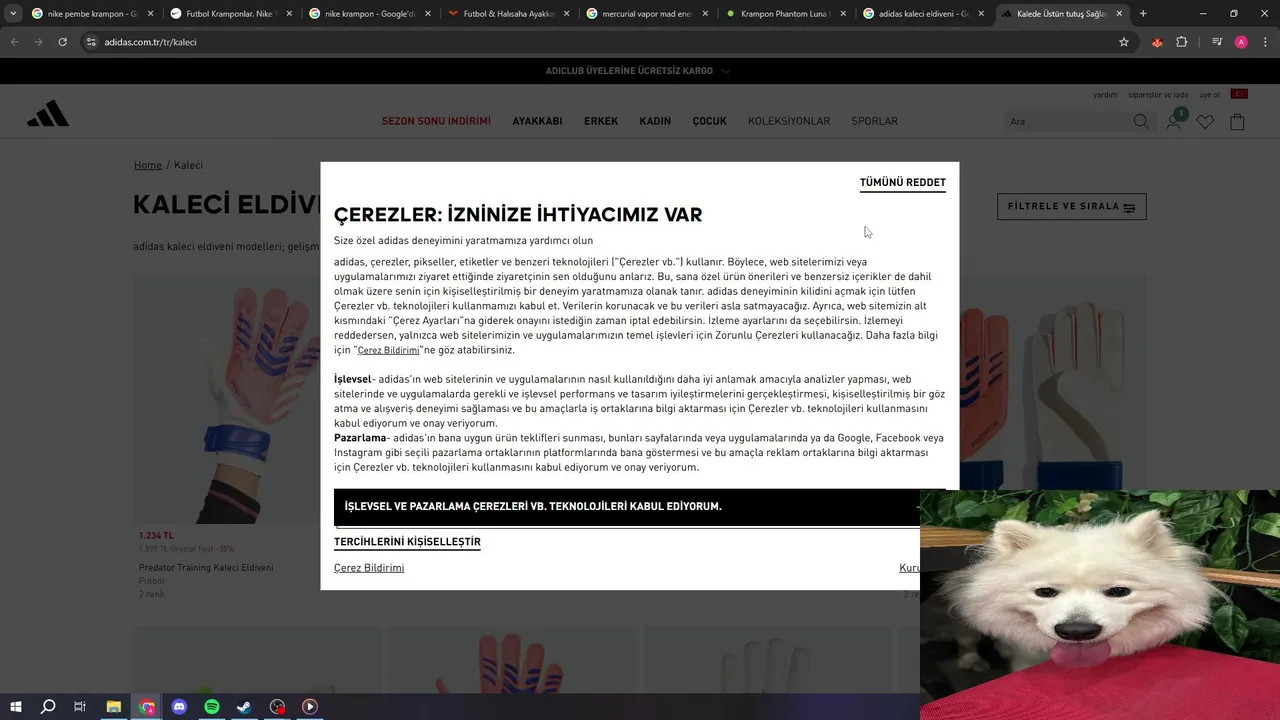Viewport: 1280px width, 720px height.
Task: View site information icon in address bar
Action: (x=91, y=42)
